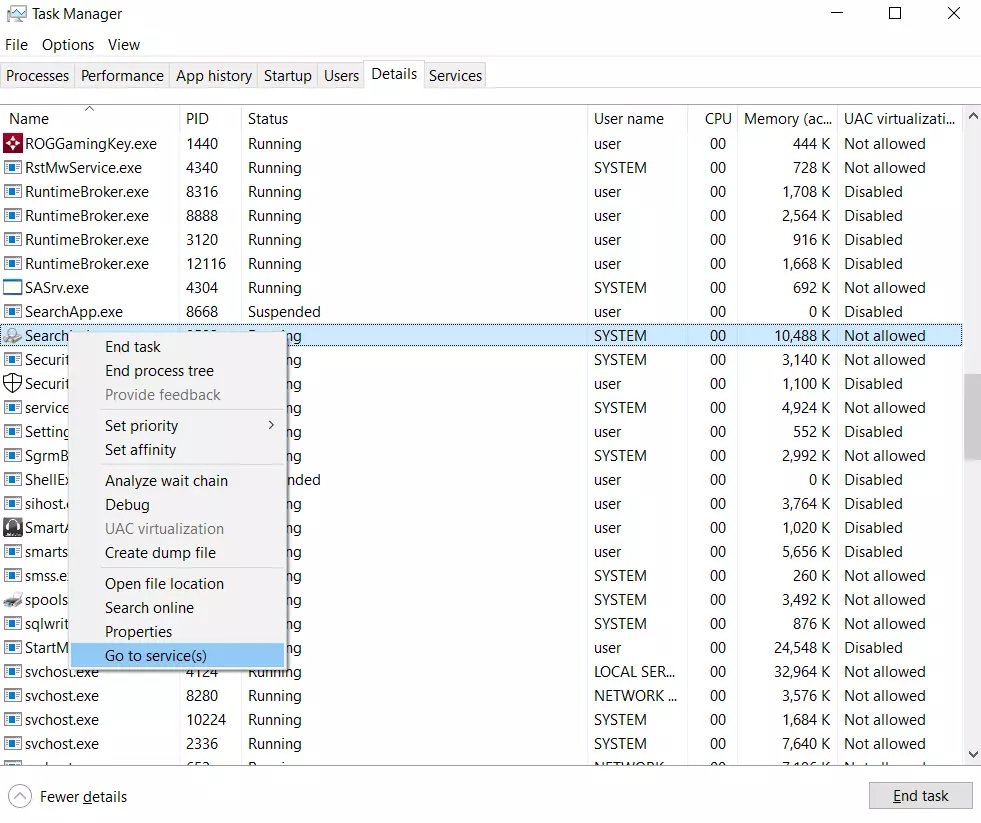
Task: Click the icon of svchost.exe PID 8280
Action: click(x=13, y=696)
